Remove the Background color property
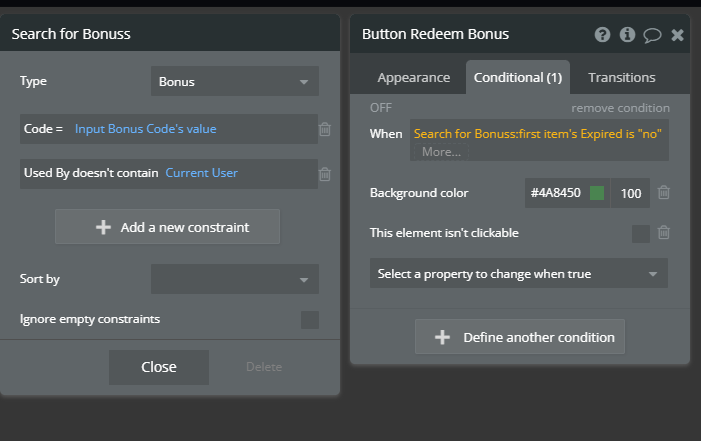701x441 pixels. point(664,193)
